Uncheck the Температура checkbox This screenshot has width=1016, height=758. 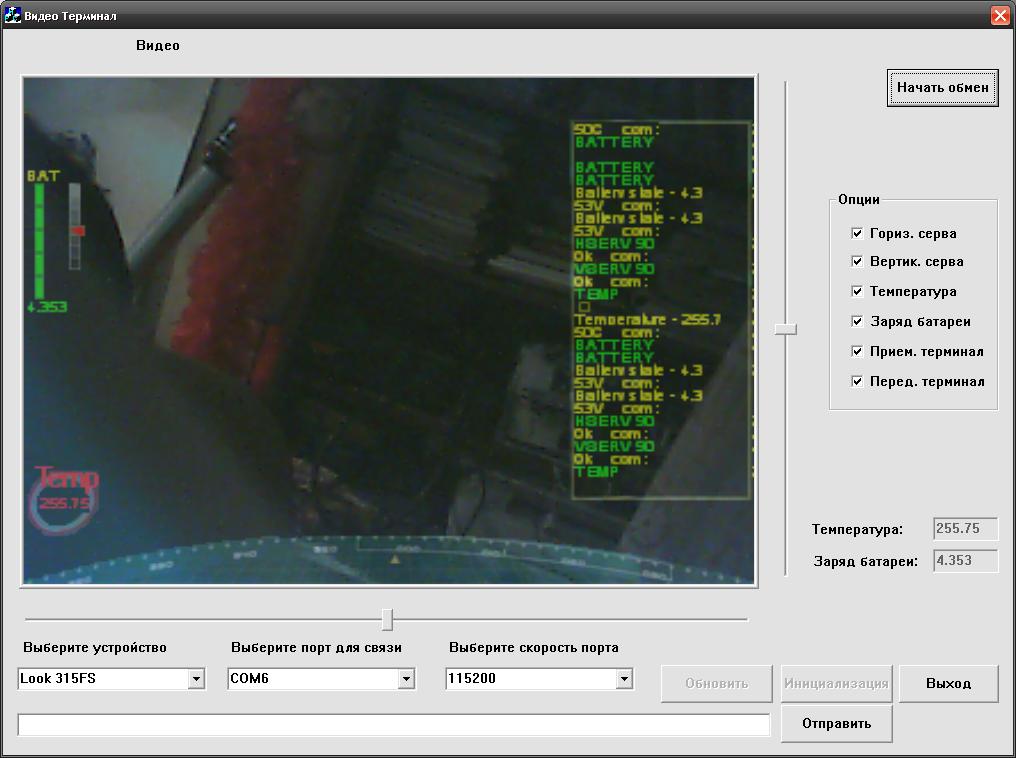click(857, 291)
